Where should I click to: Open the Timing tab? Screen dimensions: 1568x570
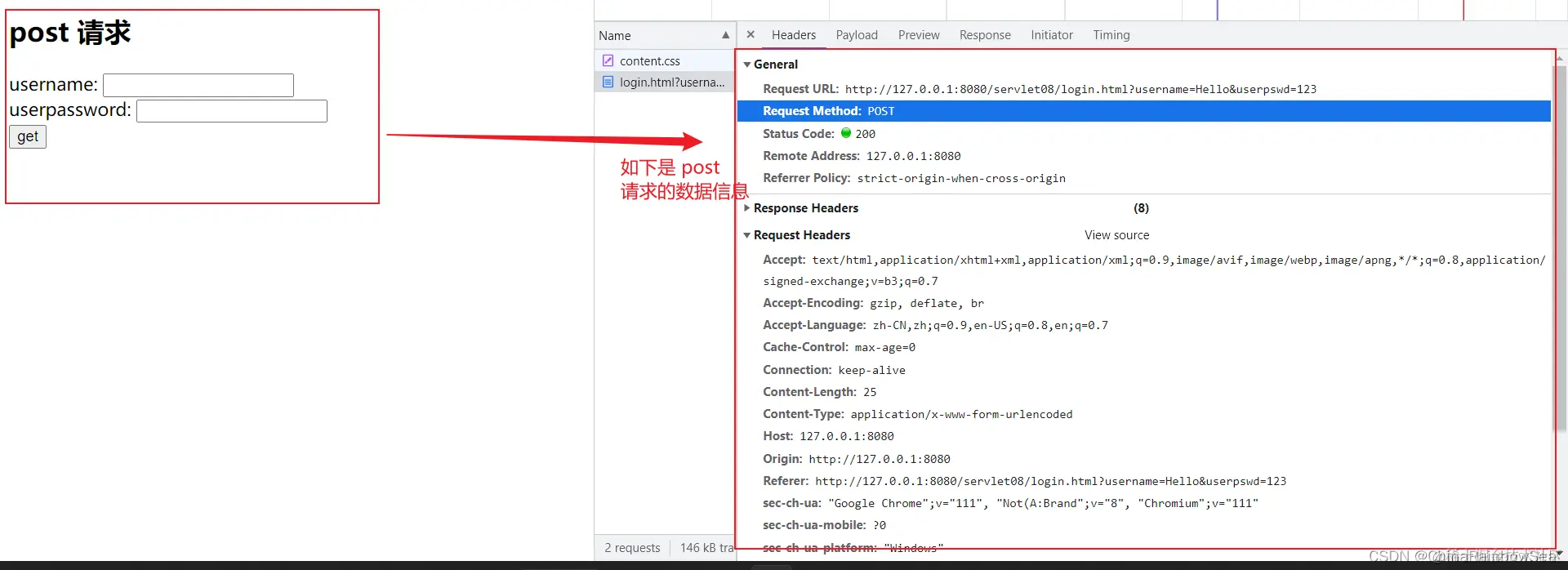(x=1111, y=35)
